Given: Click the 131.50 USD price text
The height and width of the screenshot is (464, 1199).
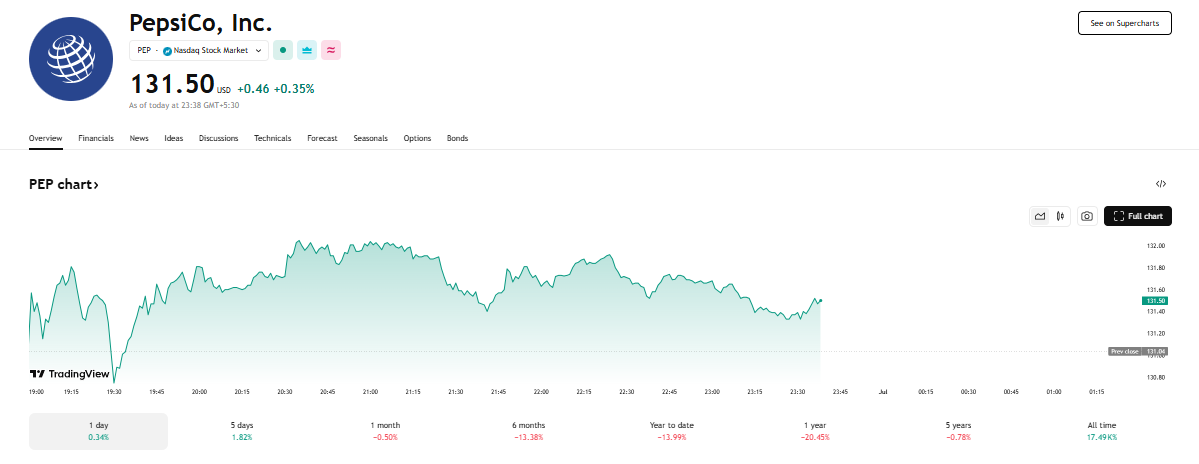Looking at the screenshot, I should click(180, 83).
